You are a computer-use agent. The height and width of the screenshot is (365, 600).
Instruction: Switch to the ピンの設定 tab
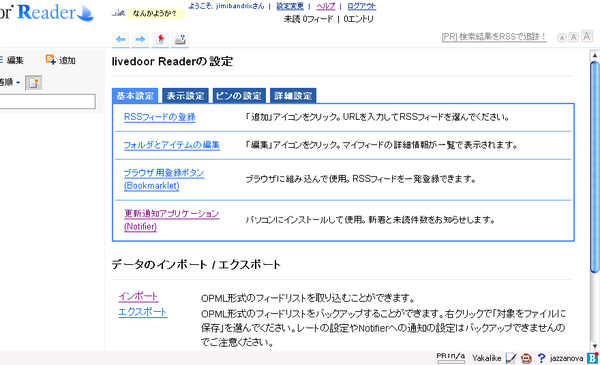point(238,96)
